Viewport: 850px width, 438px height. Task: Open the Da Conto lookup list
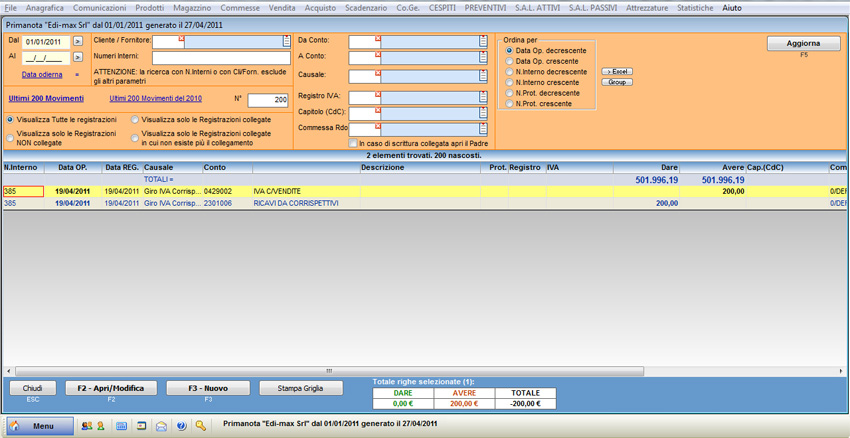483,42
